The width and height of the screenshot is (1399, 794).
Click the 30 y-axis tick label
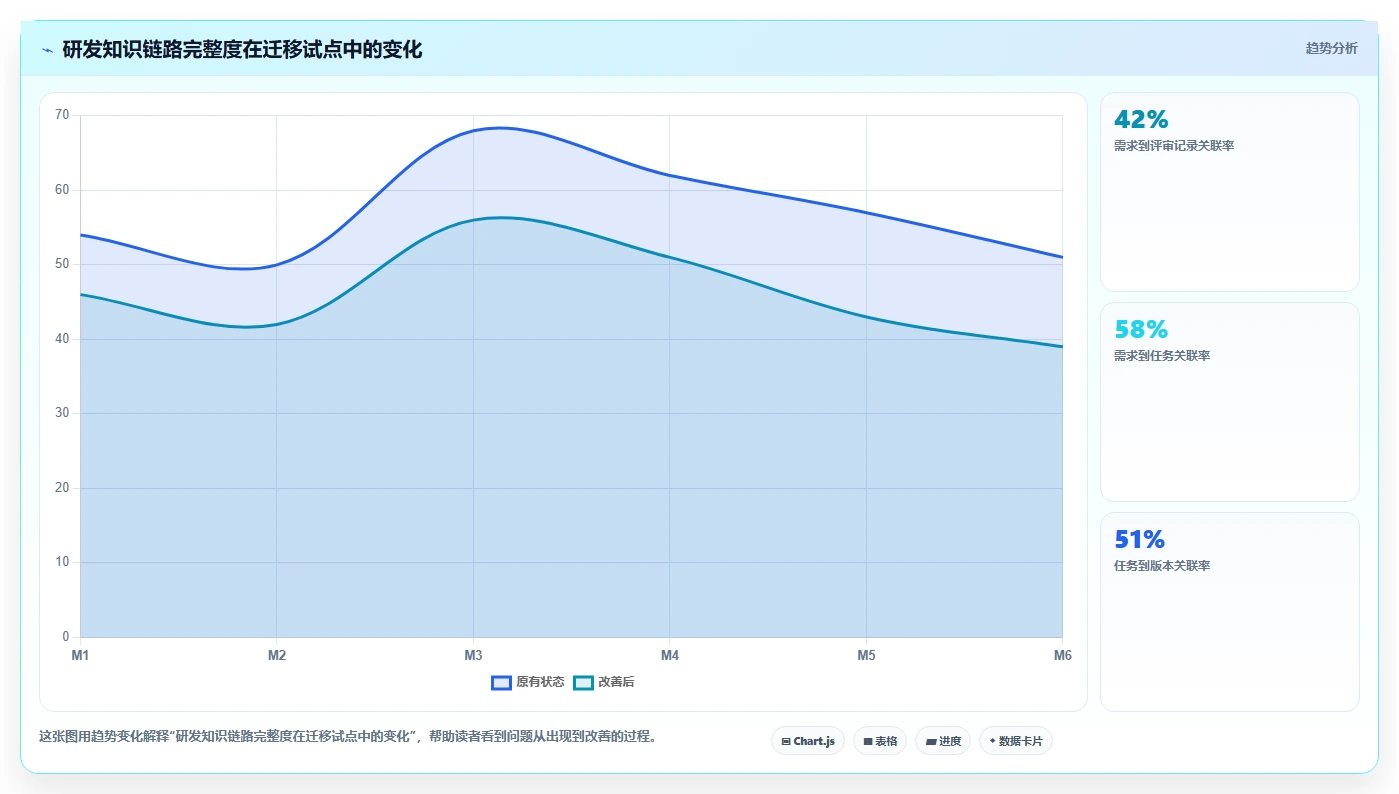click(x=62, y=413)
